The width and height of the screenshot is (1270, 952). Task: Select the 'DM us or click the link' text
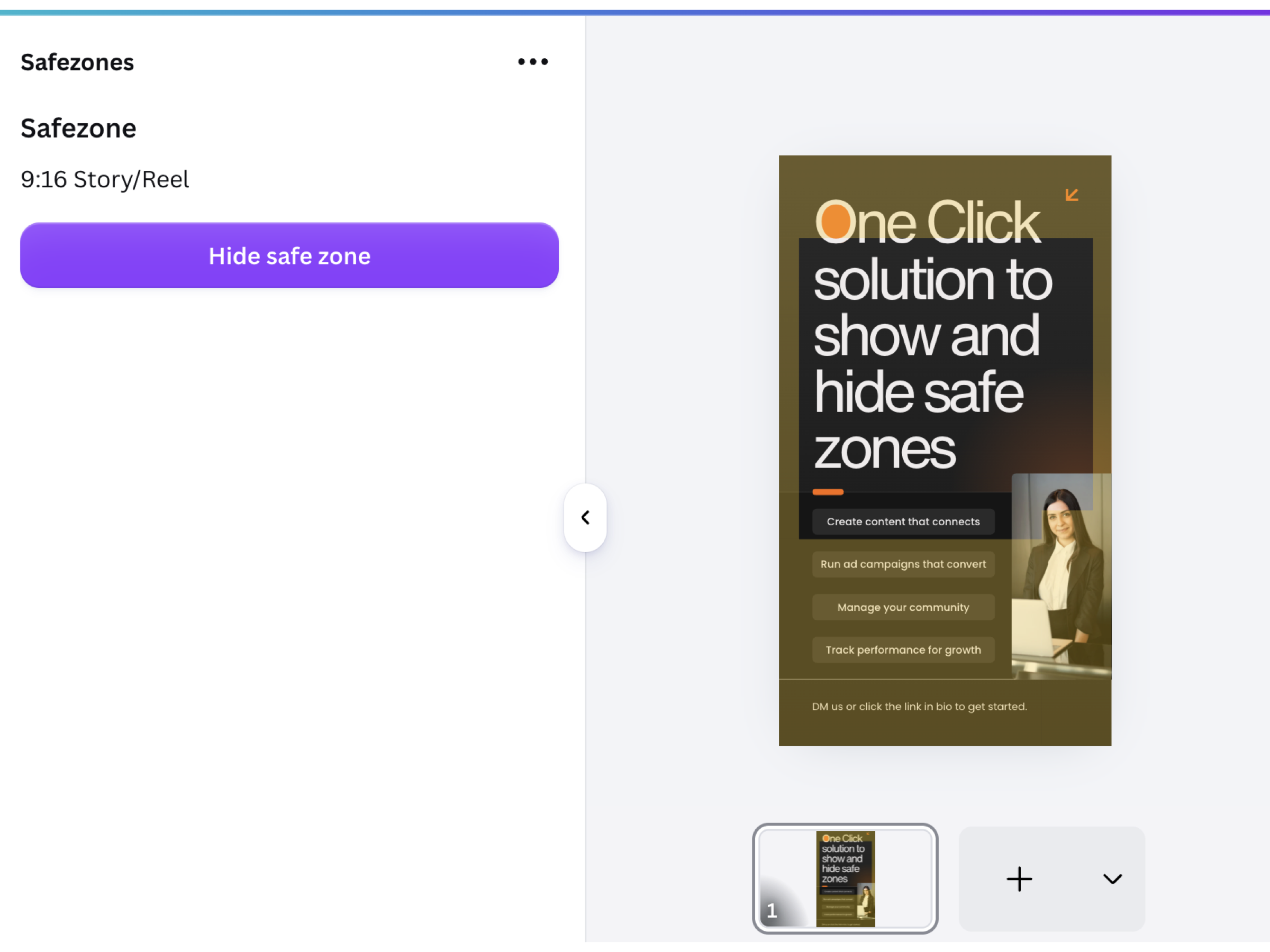coord(919,707)
